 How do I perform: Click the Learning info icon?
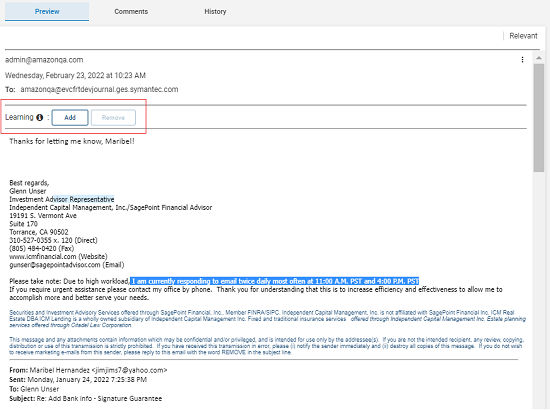coord(40,117)
